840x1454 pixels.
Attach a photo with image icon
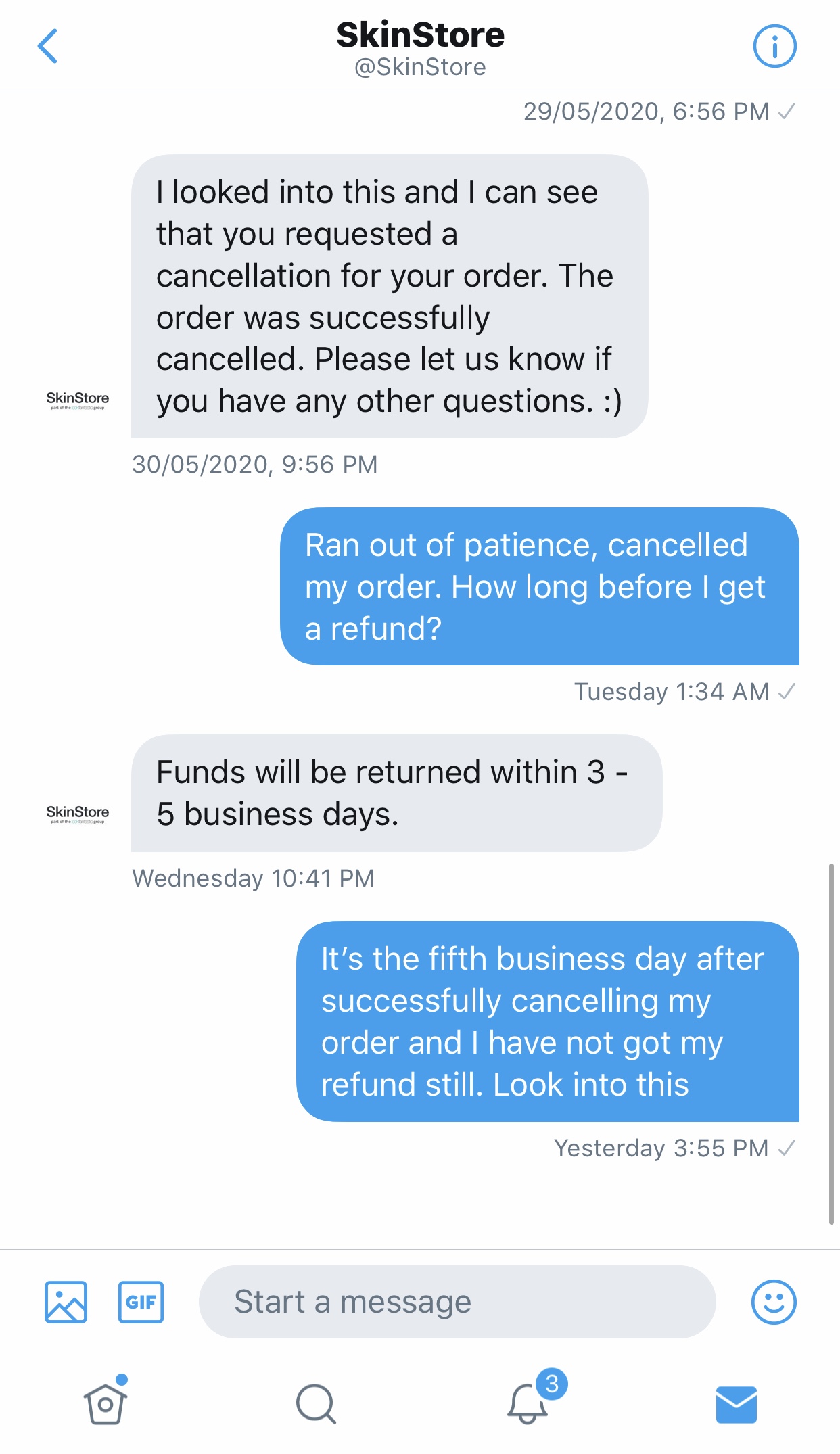pyautogui.click(x=66, y=1301)
